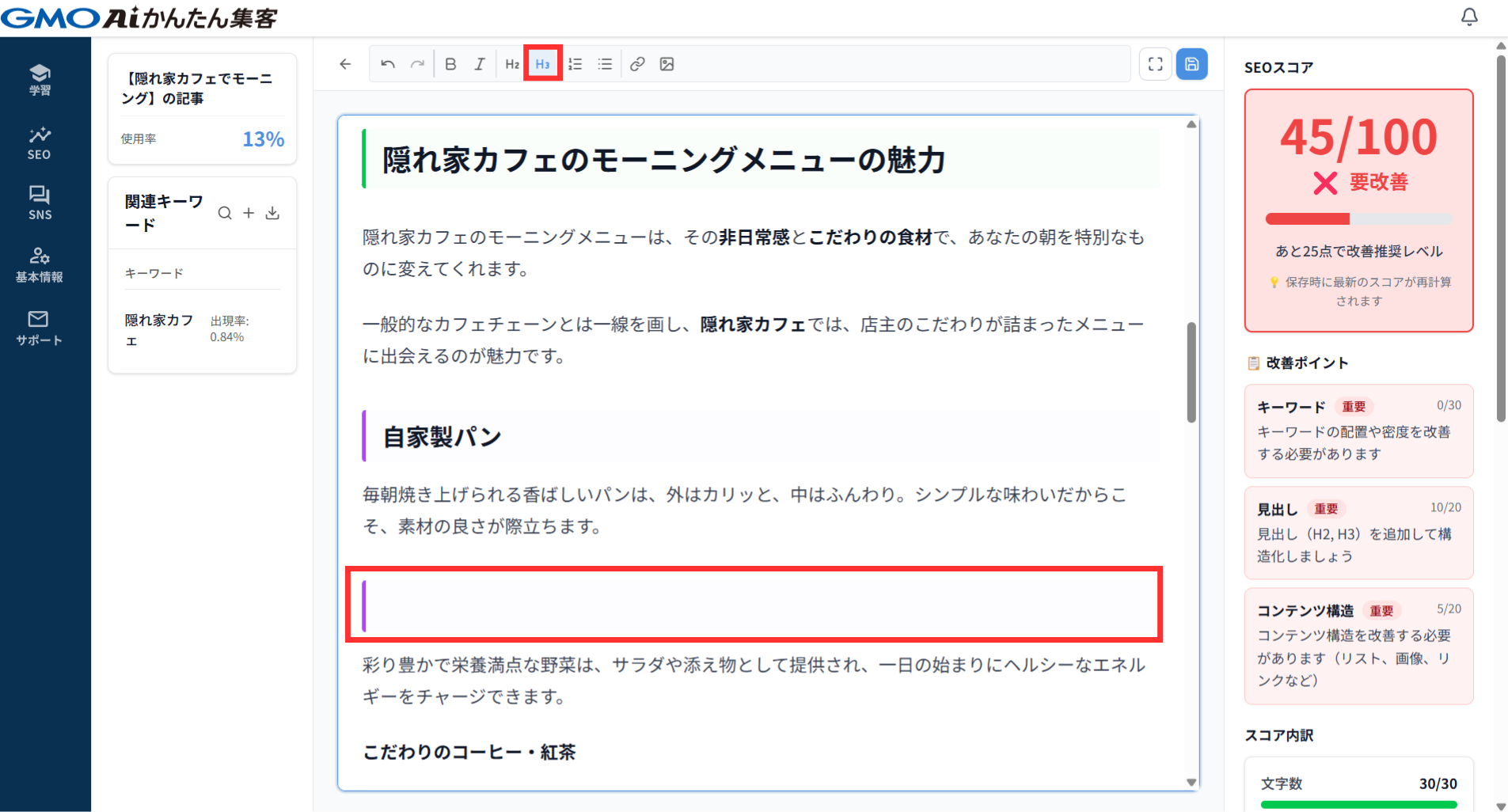Toggle the H3 heading button
The image size is (1508, 812).
coord(542,64)
